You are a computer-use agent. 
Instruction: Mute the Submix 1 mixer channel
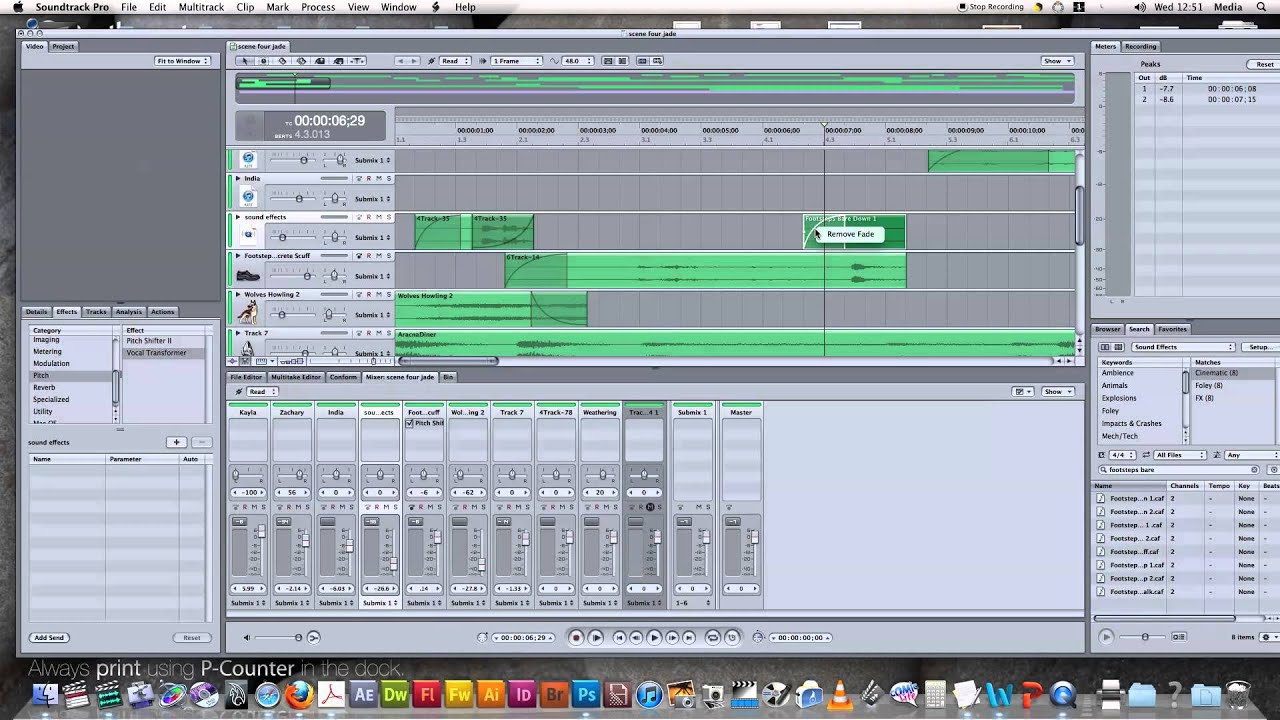tap(699, 507)
